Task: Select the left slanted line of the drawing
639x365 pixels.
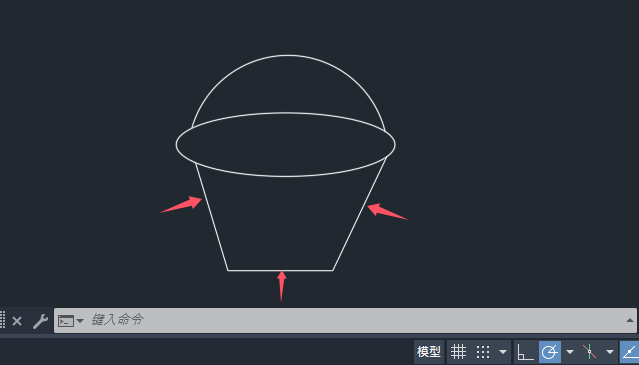Action: coord(212,217)
